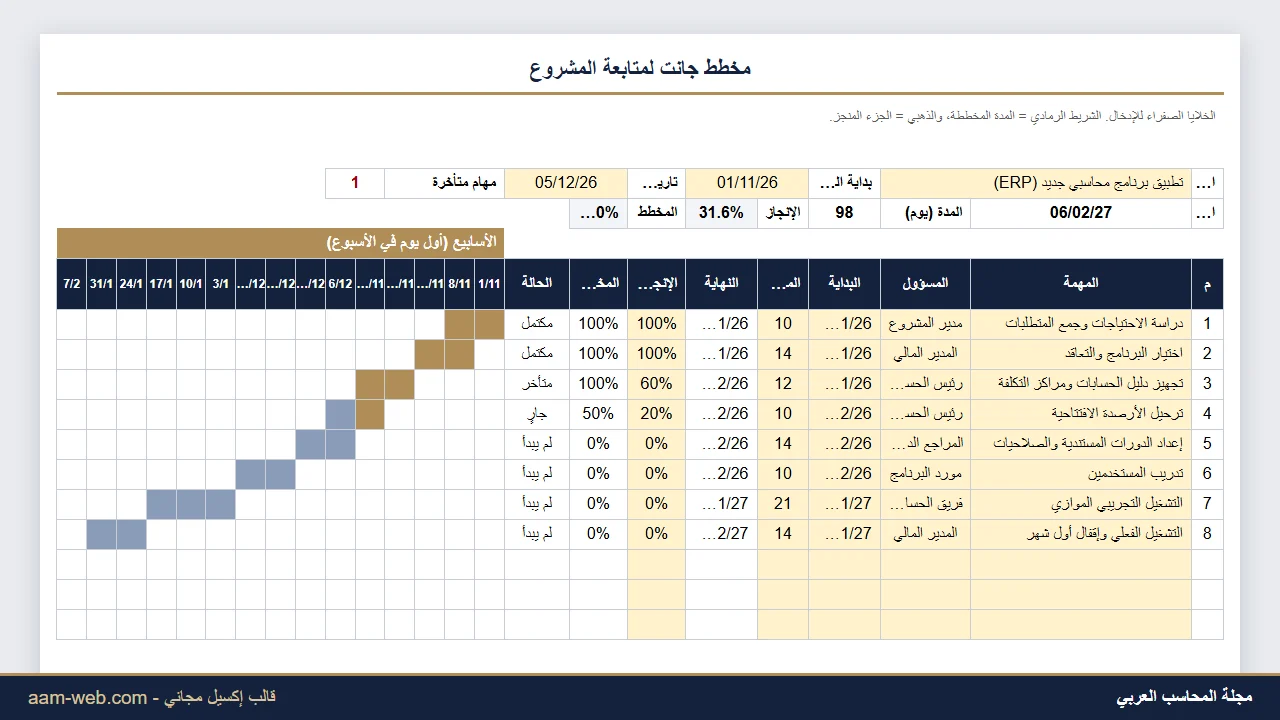
Task: Select task التشغيل التجريبي الموازي
Action: coord(1081,504)
